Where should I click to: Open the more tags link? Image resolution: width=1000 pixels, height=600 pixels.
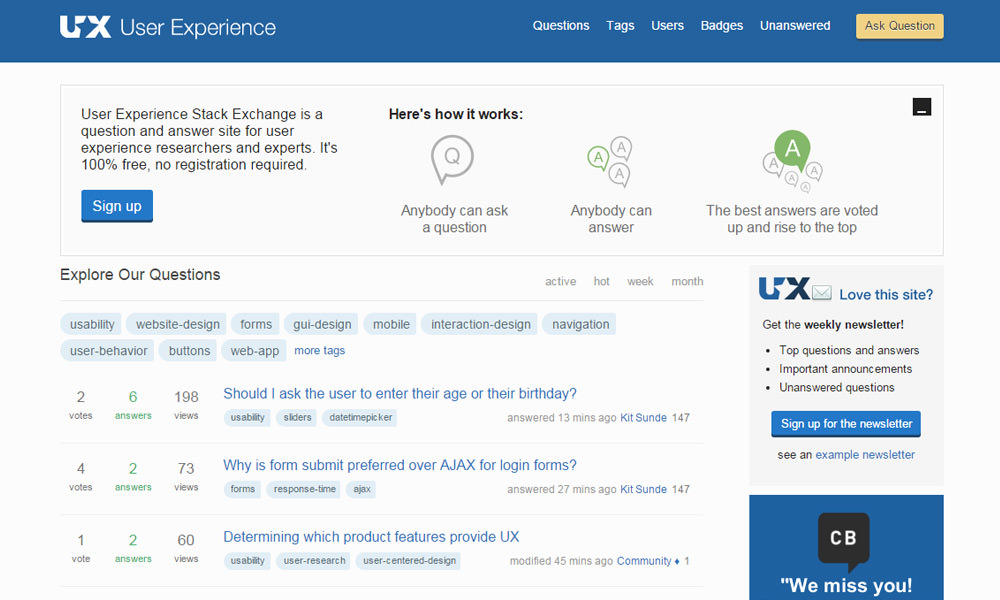pos(320,350)
